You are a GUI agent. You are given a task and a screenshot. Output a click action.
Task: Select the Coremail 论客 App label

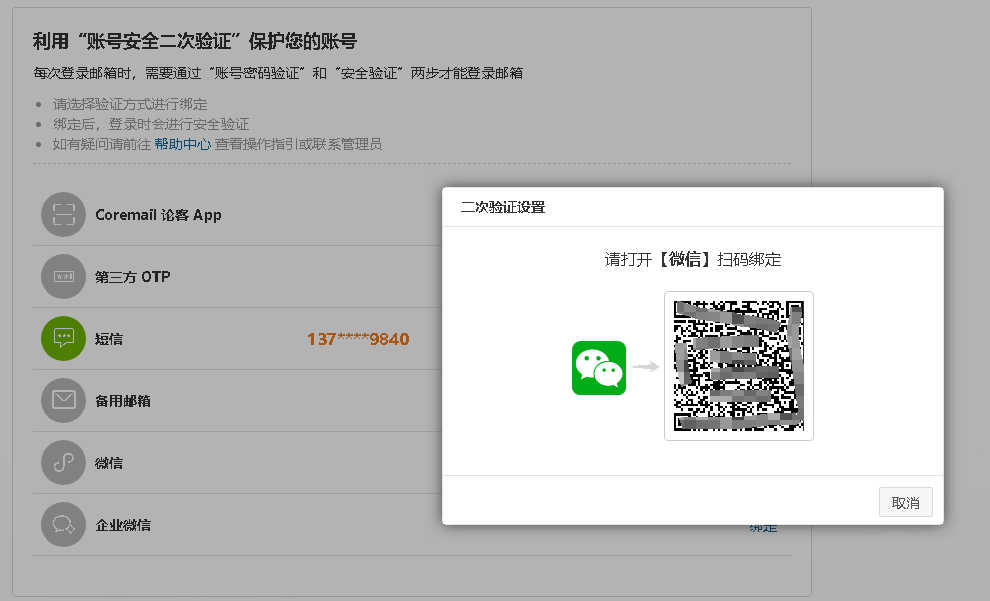click(158, 215)
